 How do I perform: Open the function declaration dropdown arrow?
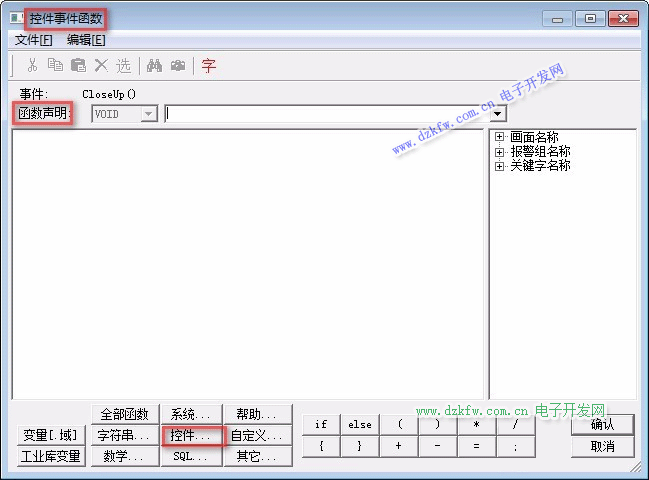click(x=499, y=114)
